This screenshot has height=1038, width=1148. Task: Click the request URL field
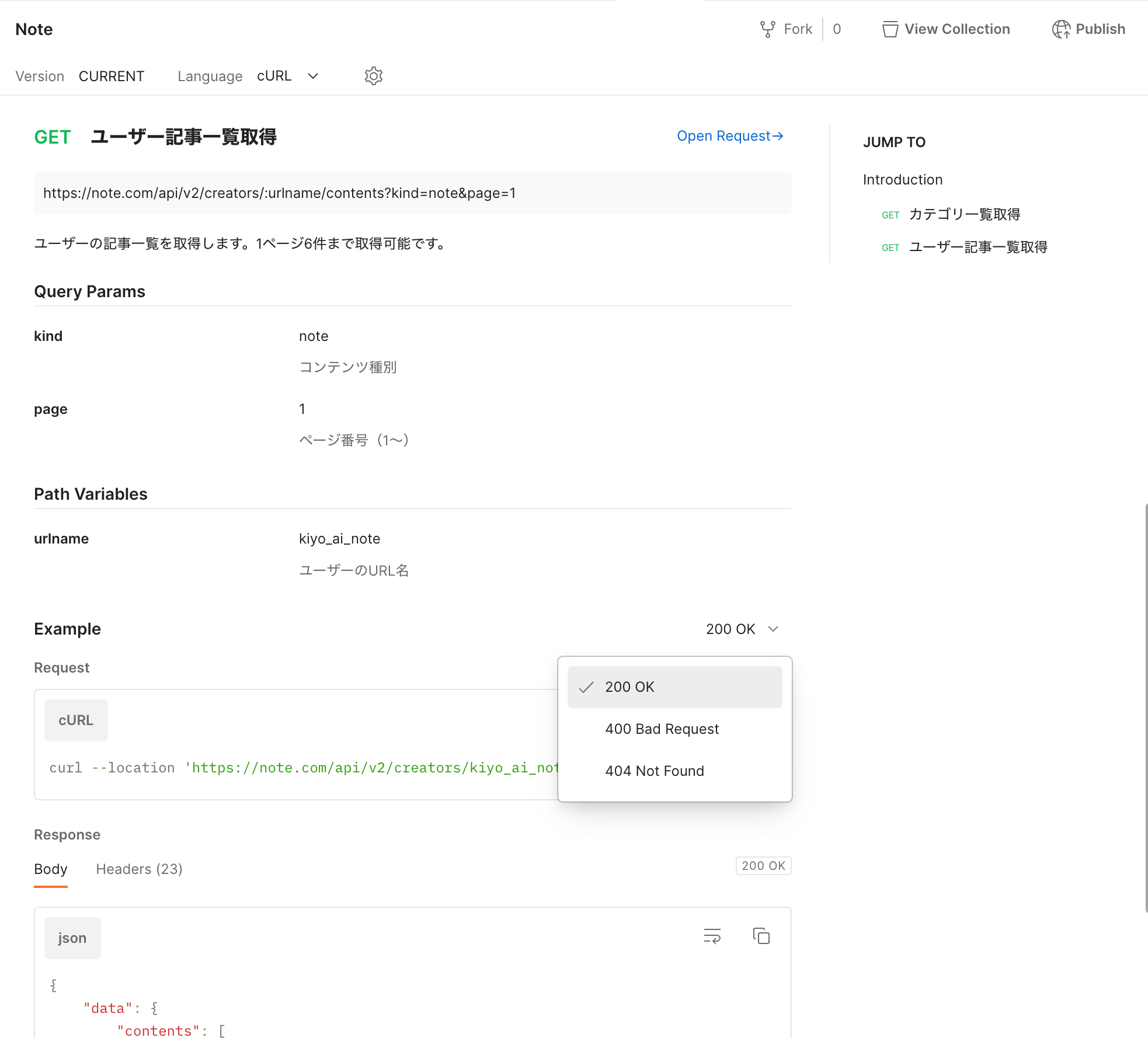(x=413, y=193)
